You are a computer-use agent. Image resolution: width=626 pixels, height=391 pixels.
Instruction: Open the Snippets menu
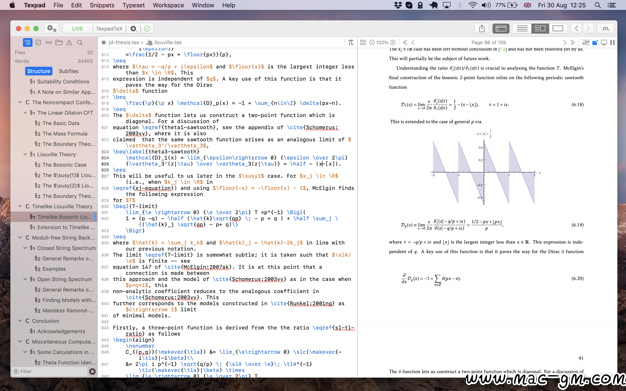102,5
